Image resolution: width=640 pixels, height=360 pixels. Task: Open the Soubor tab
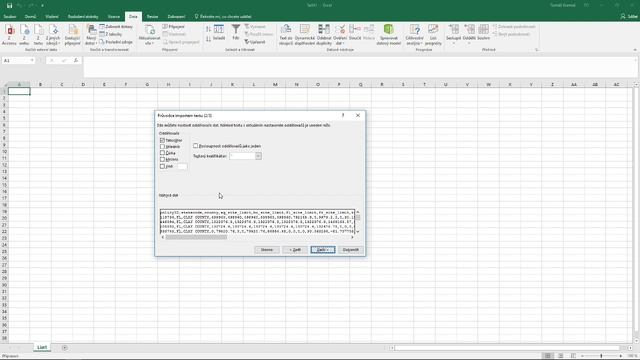(10, 17)
